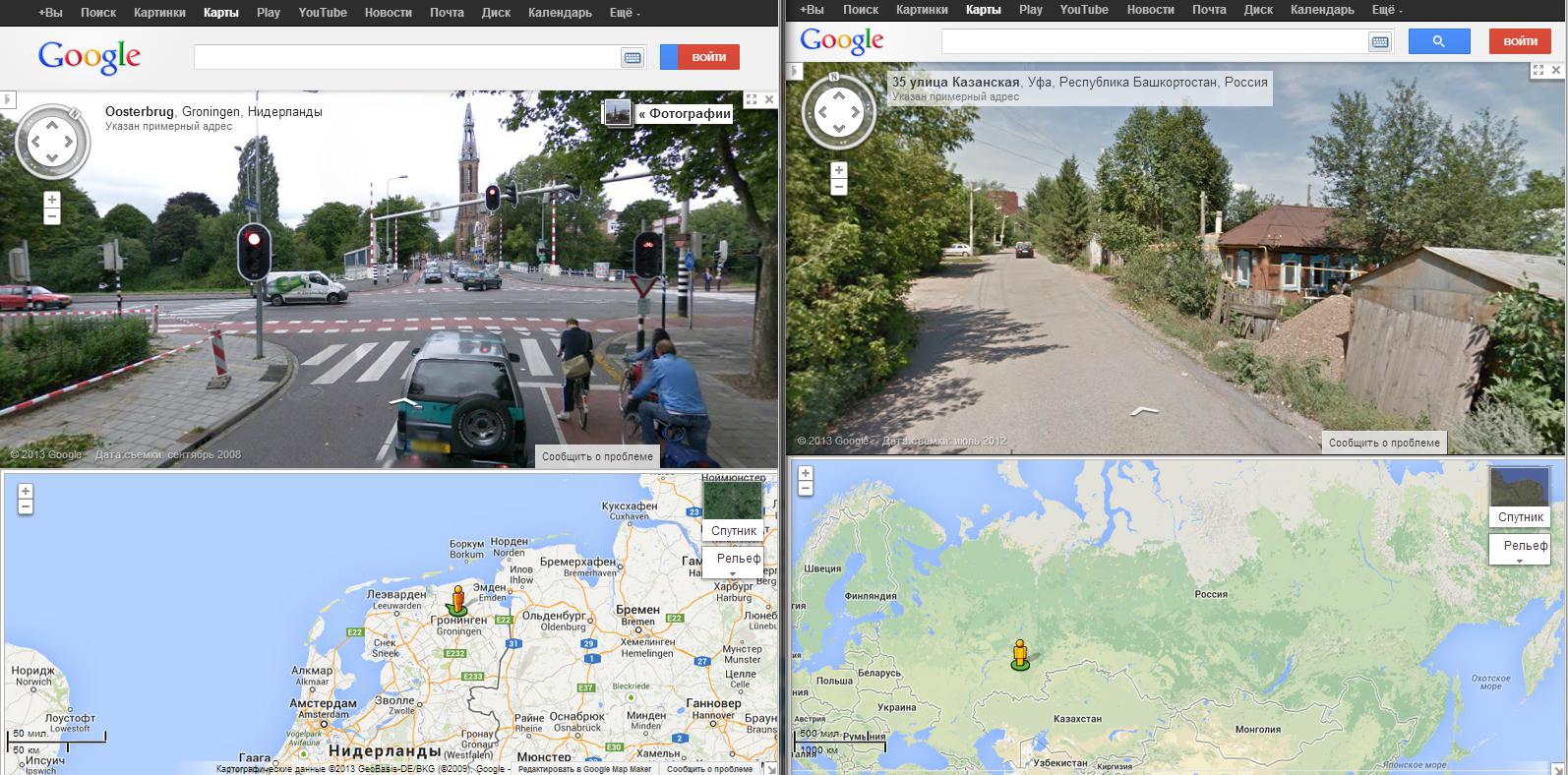
Task: Click the Oosterbrug address label
Action: point(139,112)
